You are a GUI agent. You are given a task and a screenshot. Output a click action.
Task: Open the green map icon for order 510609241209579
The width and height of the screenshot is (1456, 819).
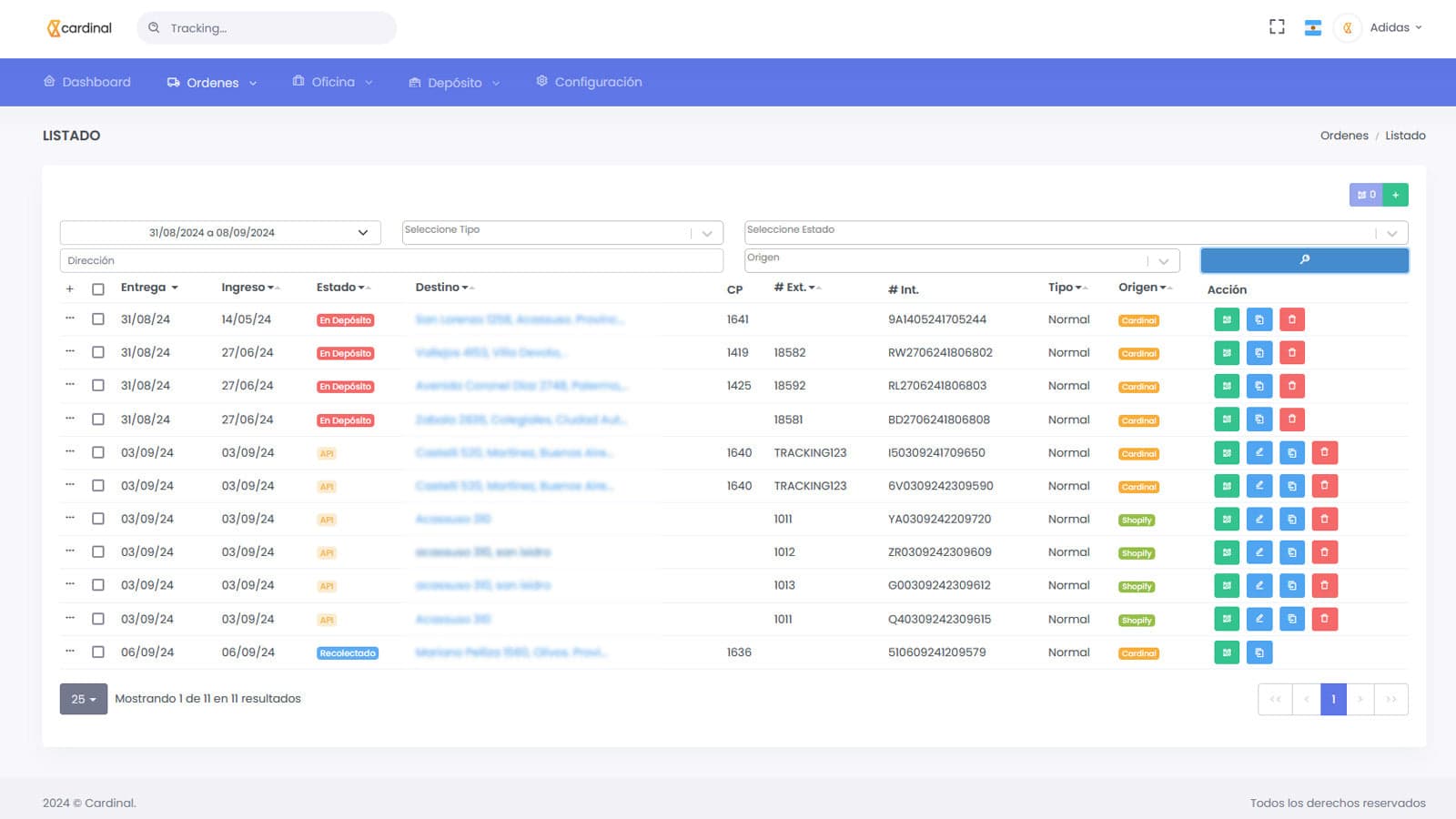pyautogui.click(x=1227, y=652)
